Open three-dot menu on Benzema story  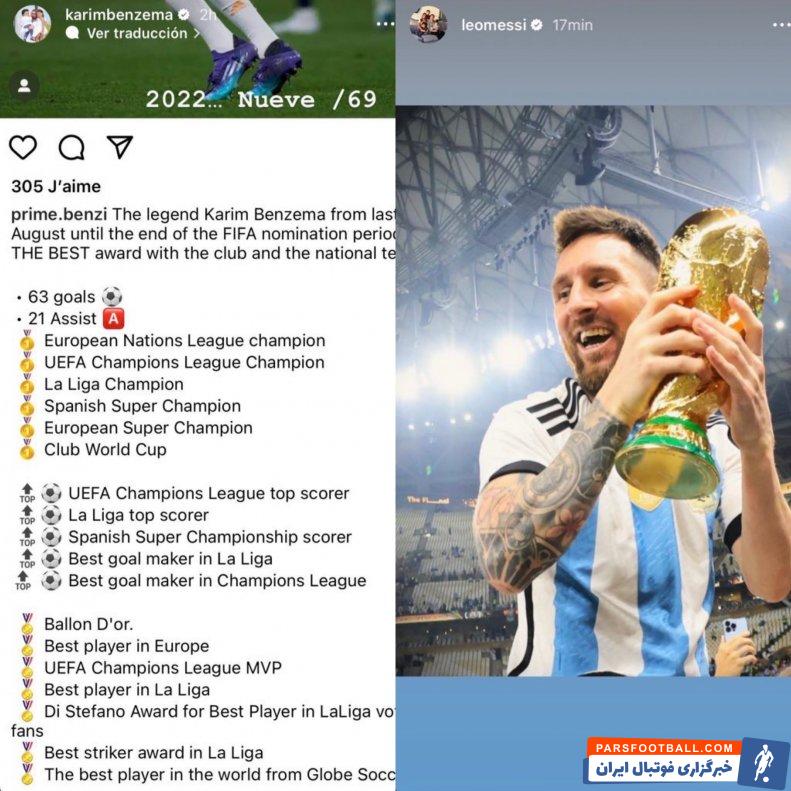point(385,24)
